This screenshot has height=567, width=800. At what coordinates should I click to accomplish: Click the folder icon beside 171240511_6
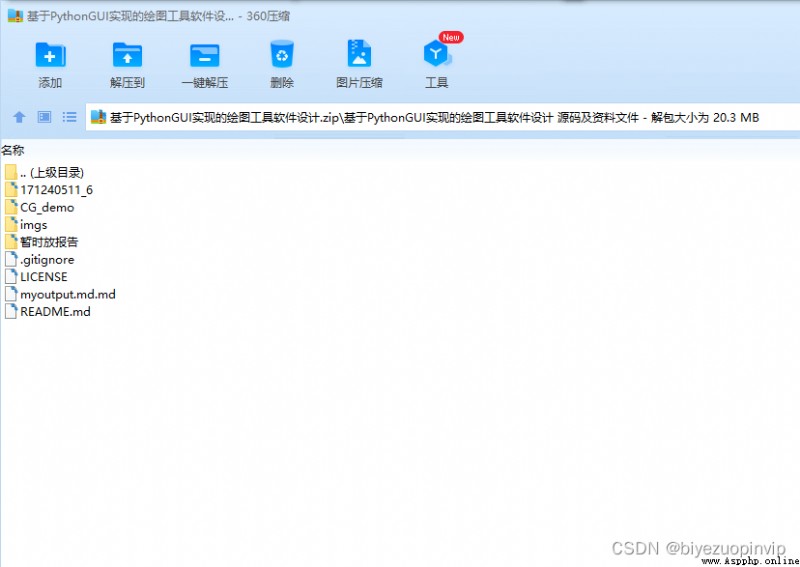coord(11,189)
